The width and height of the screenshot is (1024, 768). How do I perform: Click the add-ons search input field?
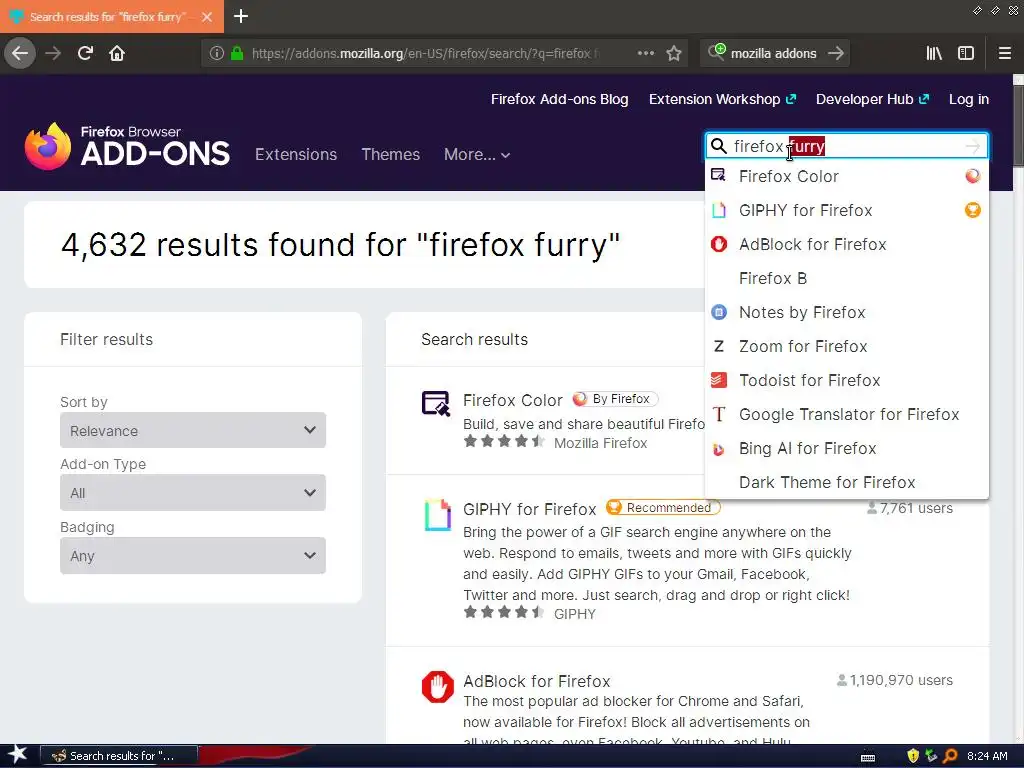(x=846, y=146)
